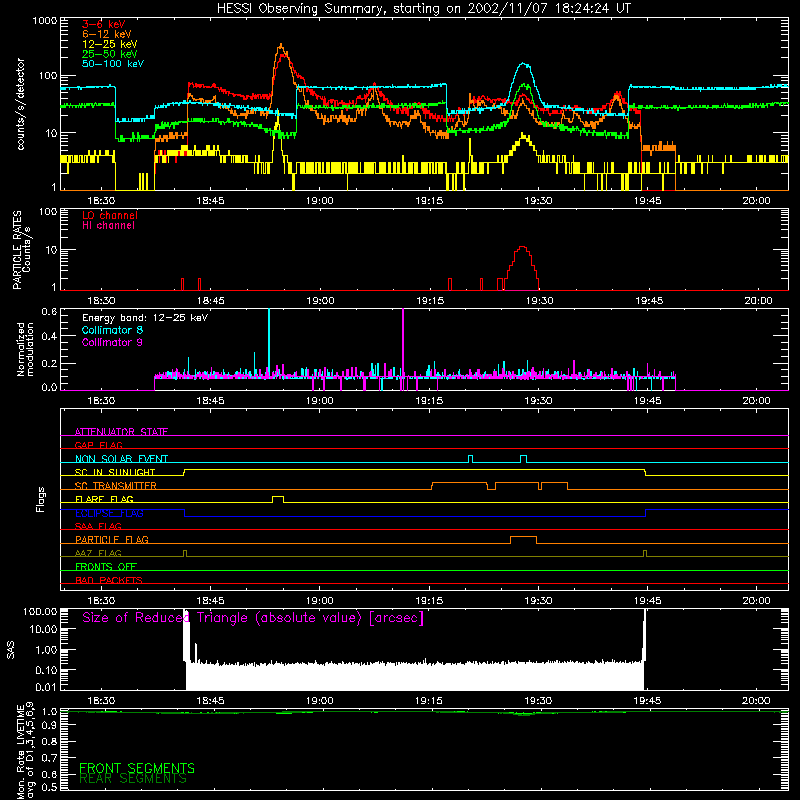This screenshot has height=800, width=800.
Task: Click the A4Z FLAG label
Action: click(98, 553)
